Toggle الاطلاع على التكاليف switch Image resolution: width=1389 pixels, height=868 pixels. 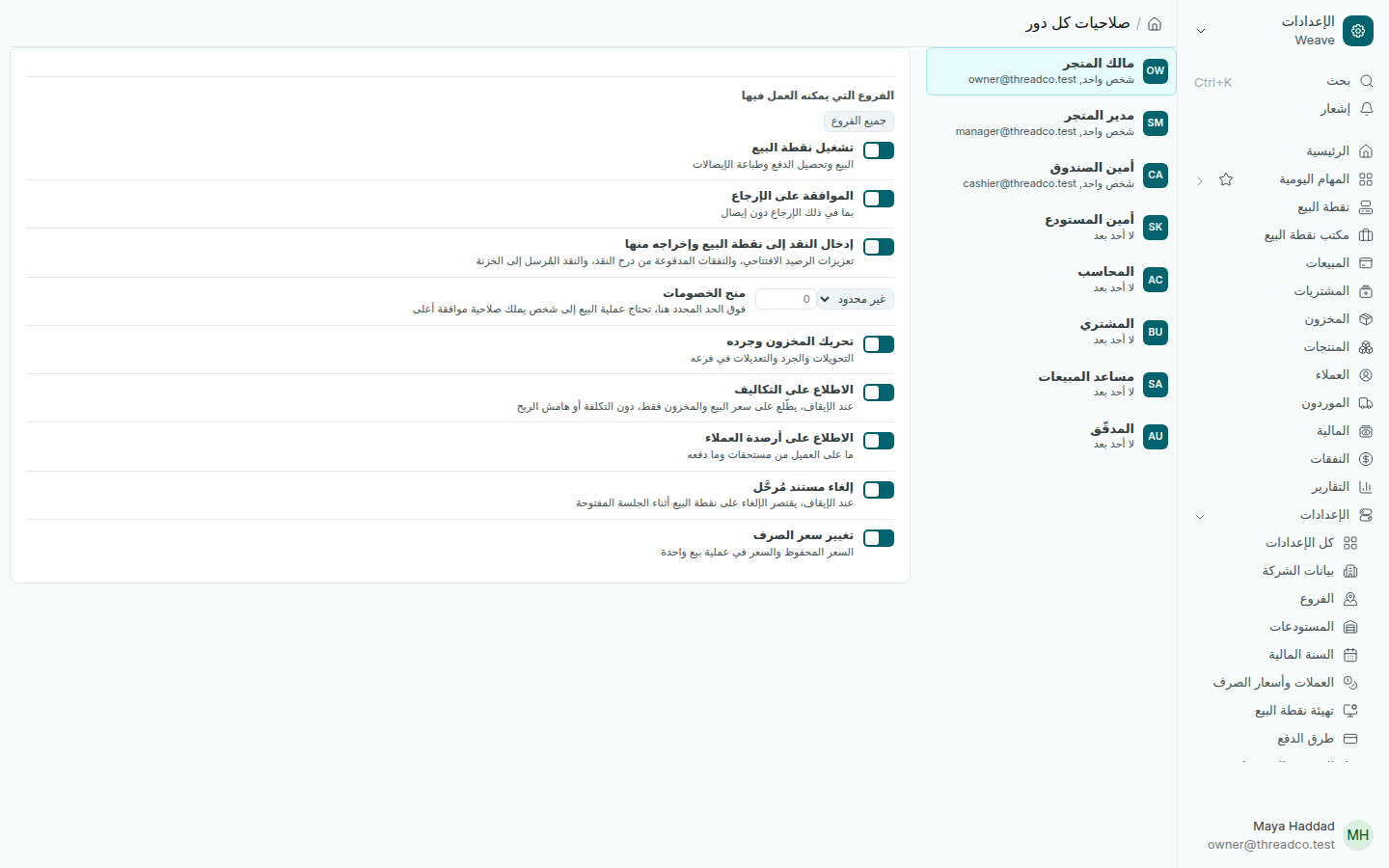pyautogui.click(x=879, y=393)
